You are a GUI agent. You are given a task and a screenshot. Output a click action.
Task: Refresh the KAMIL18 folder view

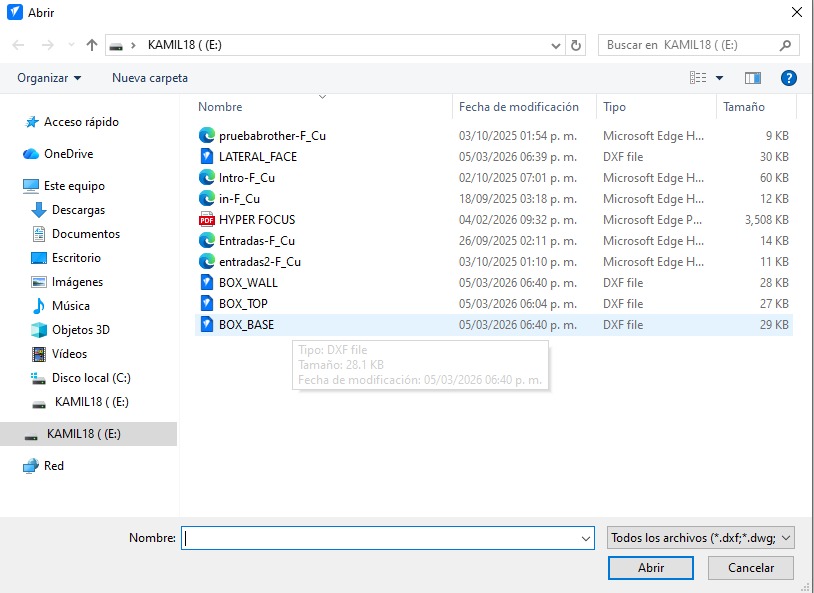[x=576, y=46]
